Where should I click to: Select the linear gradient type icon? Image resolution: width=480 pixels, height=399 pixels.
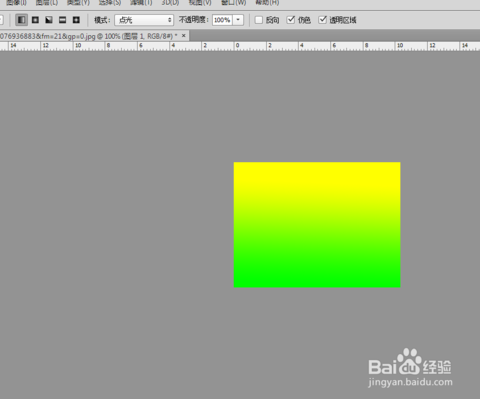(x=22, y=20)
